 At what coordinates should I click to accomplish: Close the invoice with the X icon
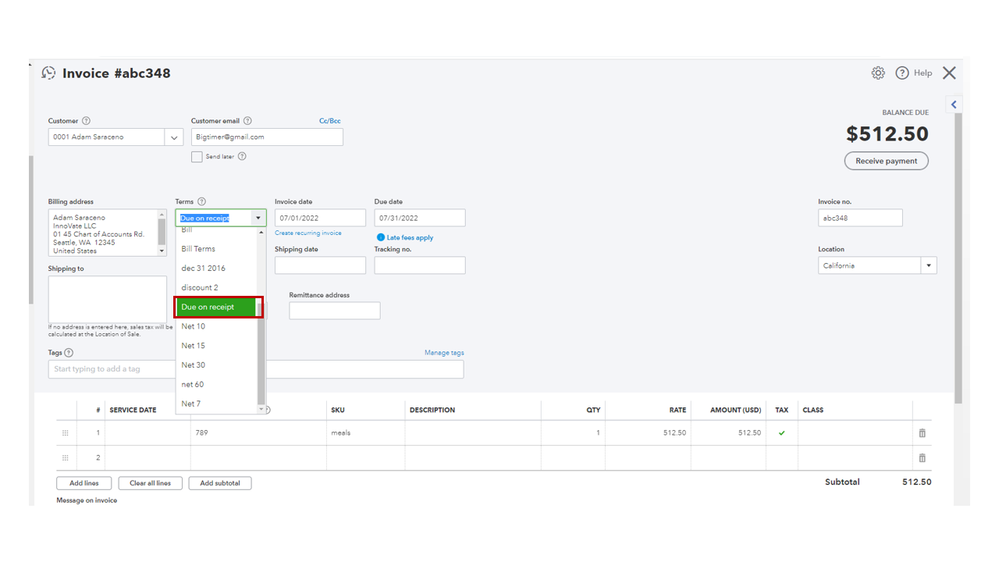pos(949,73)
